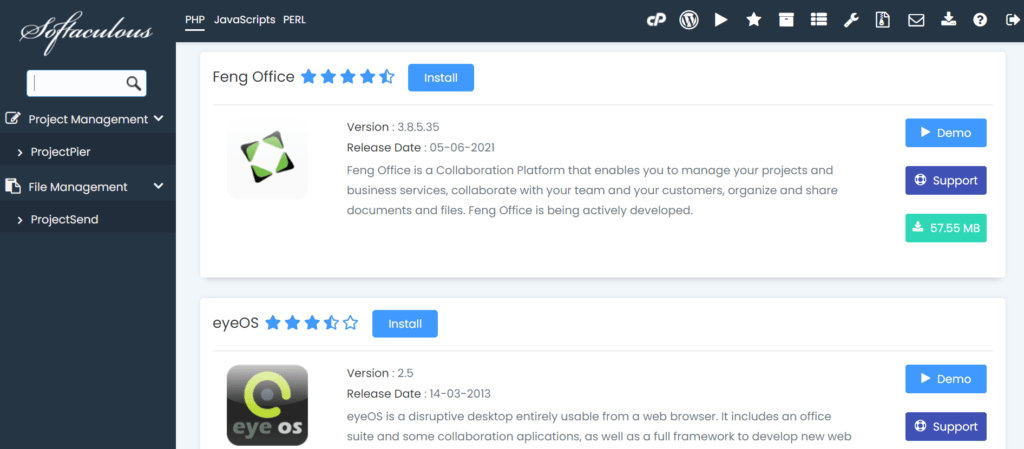Open ProjectPier in the sidebar
This screenshot has width=1024, height=449.
pos(61,152)
